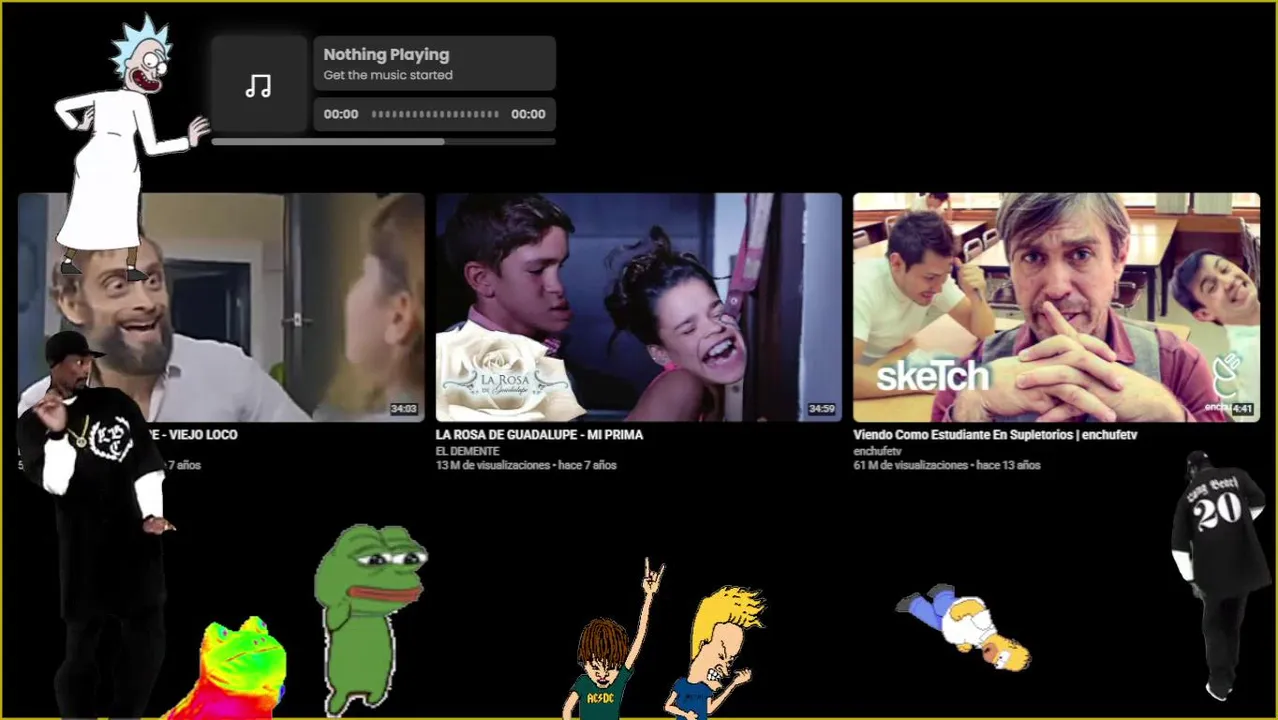Viewport: 1278px width, 720px height.
Task: Click the "13 M de visualizaciones" text
Action: 493,465
